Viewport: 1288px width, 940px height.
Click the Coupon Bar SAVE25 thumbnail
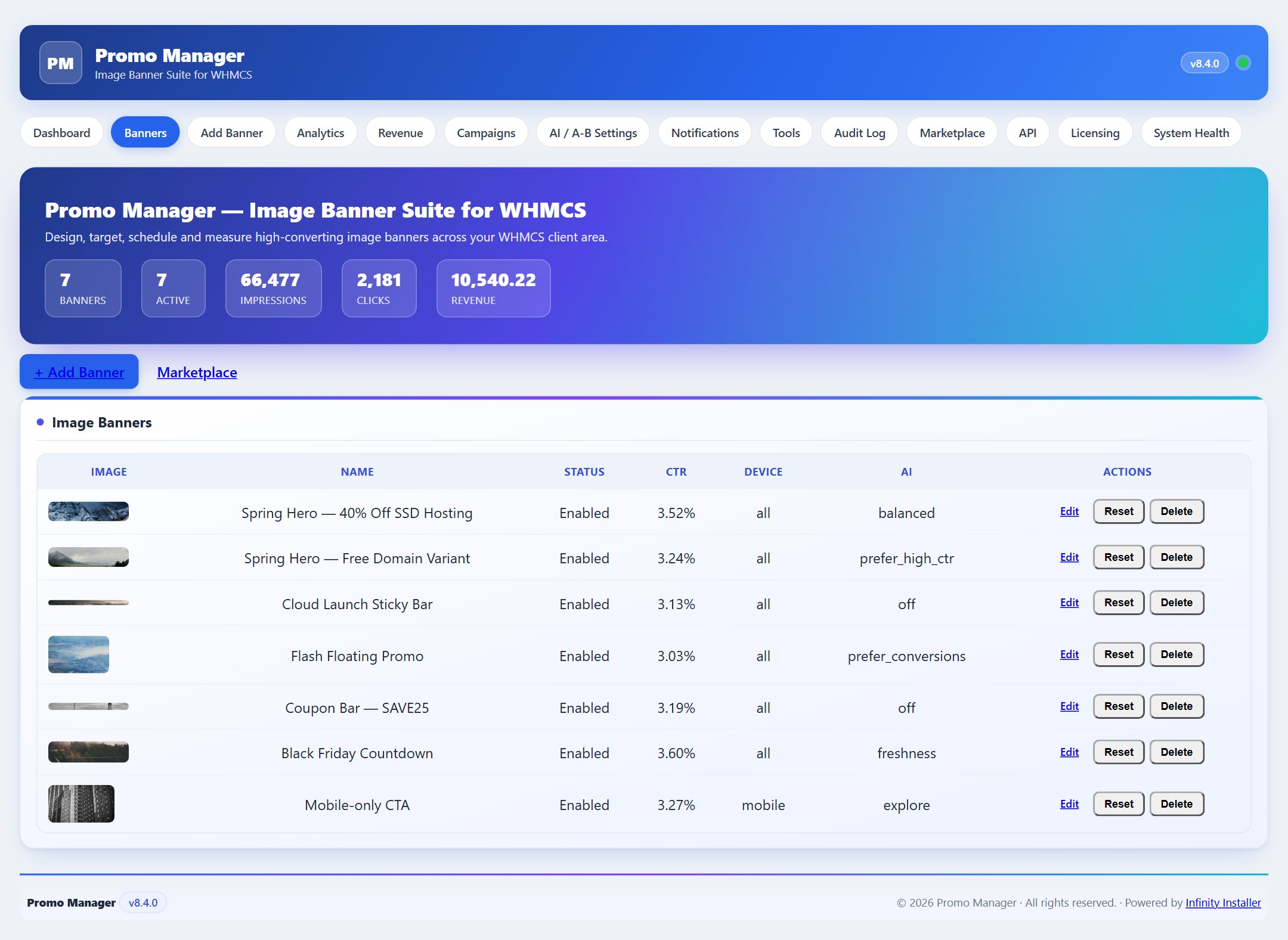[x=88, y=706]
